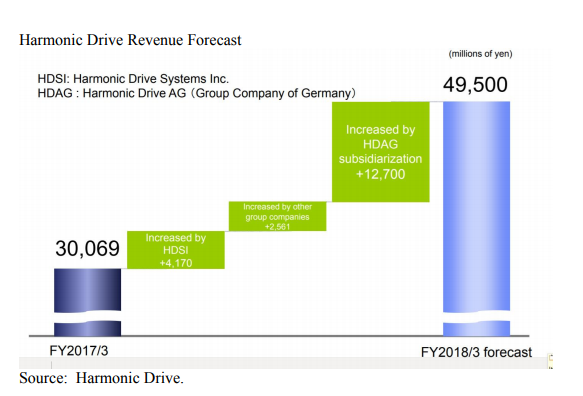This screenshot has width=583, height=396.
Task: Click the lower broken segment of FY2017/3 bar
Action: [87, 328]
